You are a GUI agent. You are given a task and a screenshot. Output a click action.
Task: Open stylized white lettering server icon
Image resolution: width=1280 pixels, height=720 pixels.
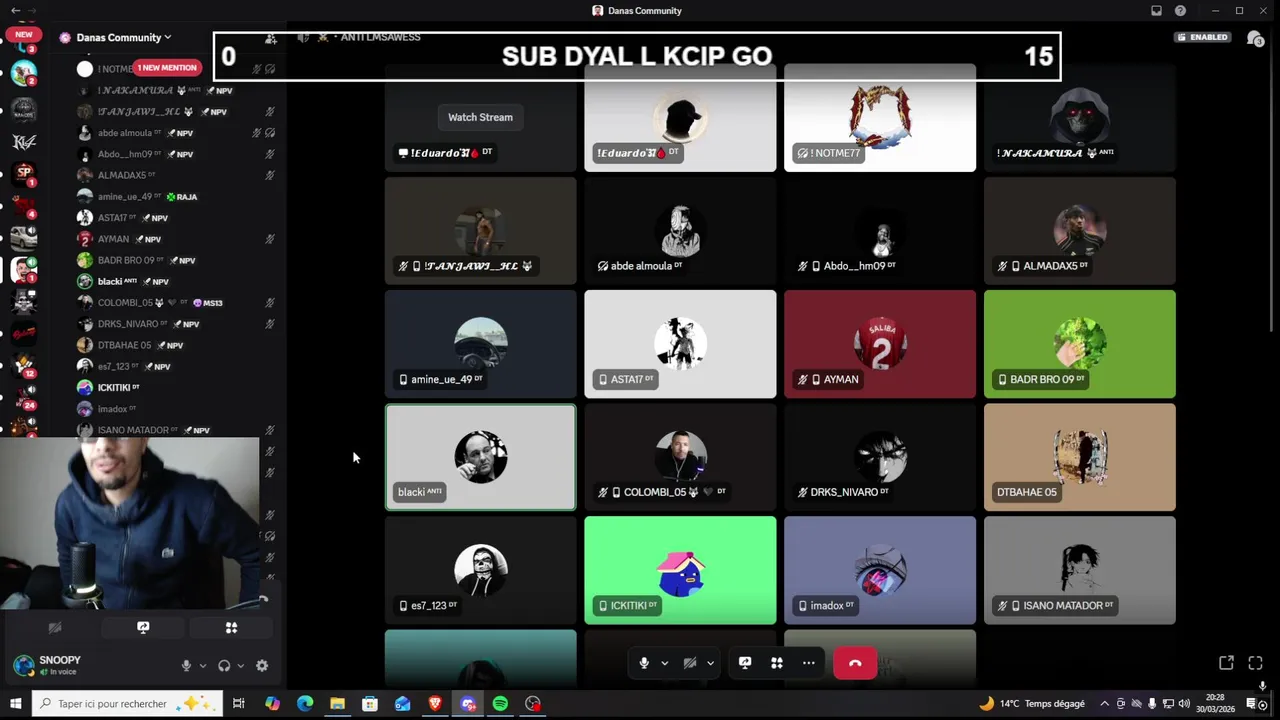[24, 141]
